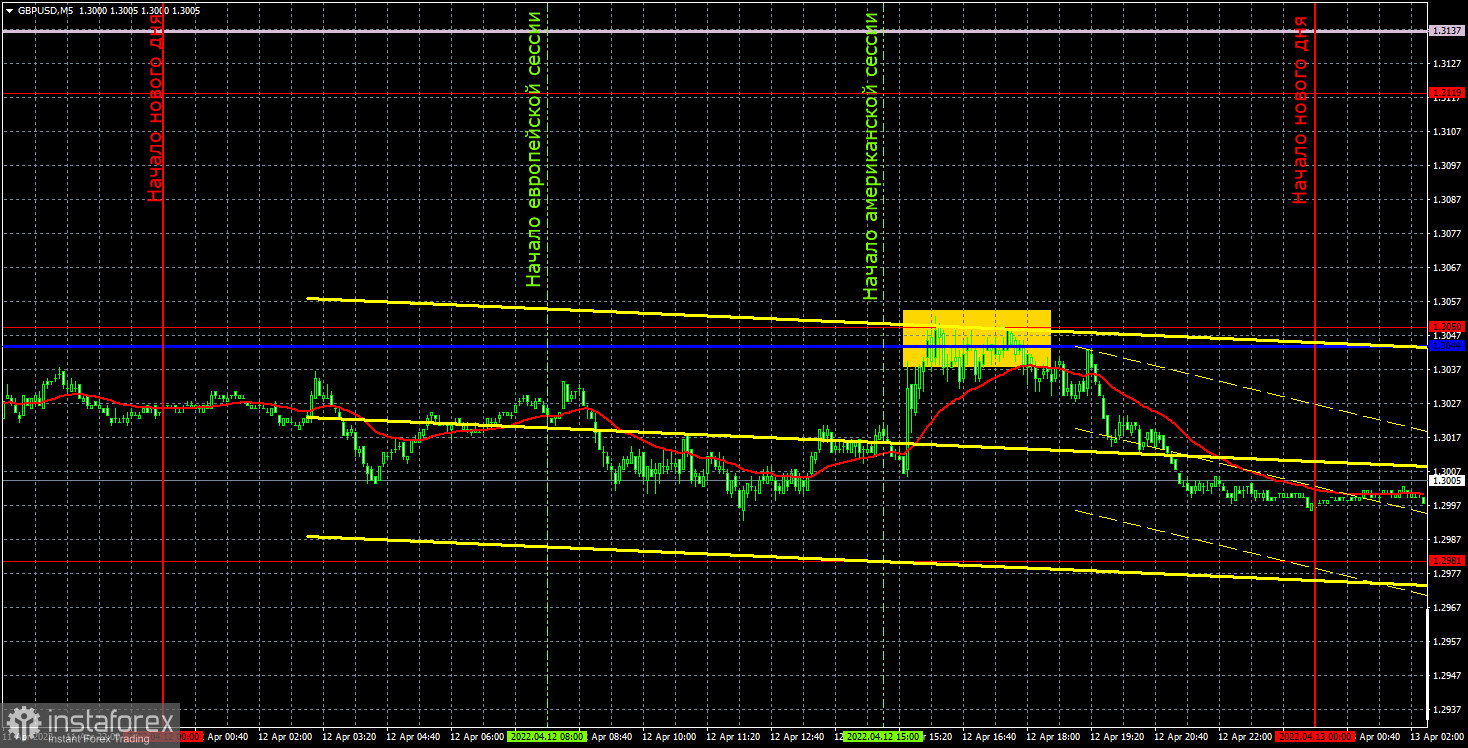Screen dimensions: 1468x748
Task: Click the GBPUSD,M5 symbol title
Action: tap(45, 9)
